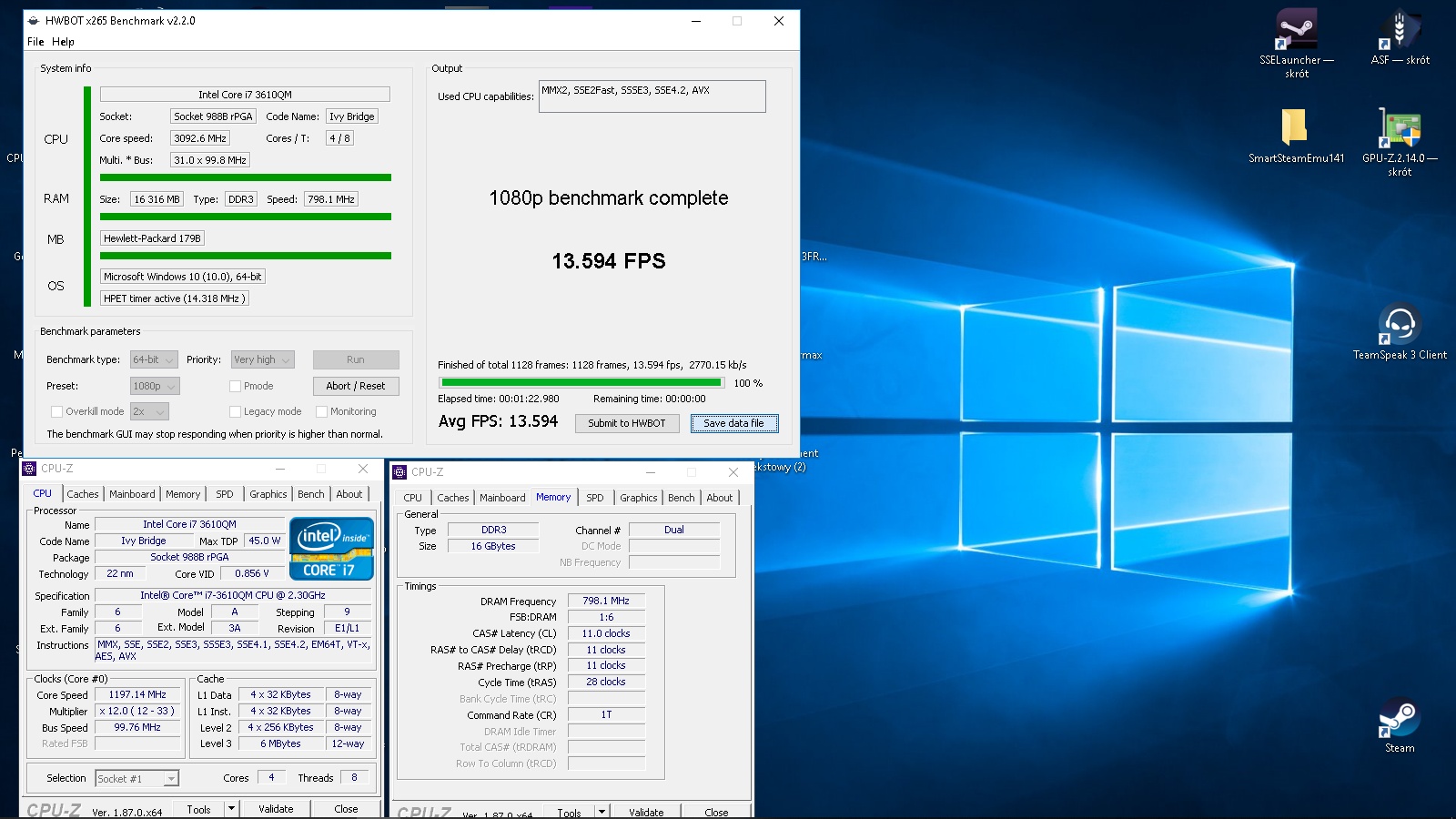Enable Overkill mode checkbox
Viewport: 1456px width, 819px height.
tap(56, 411)
